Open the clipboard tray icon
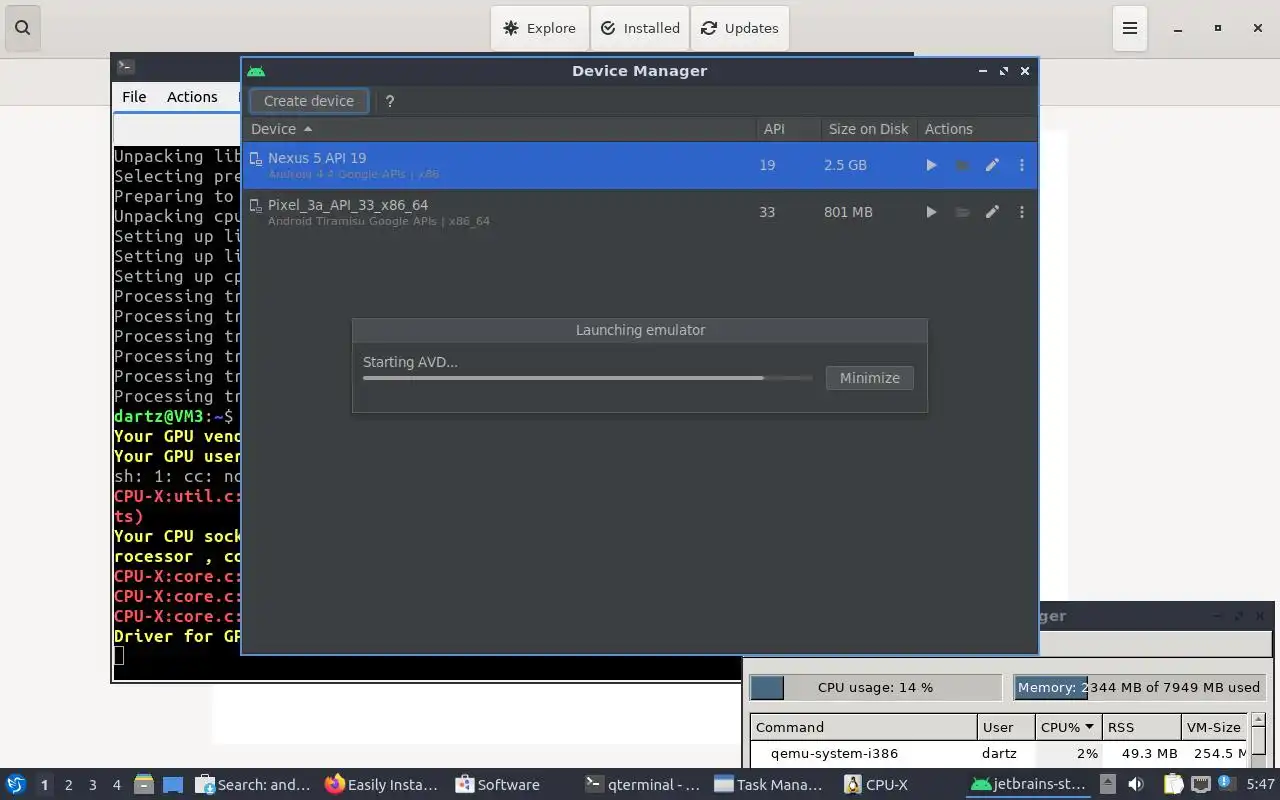This screenshot has height=800, width=1280. pyautogui.click(x=1173, y=785)
